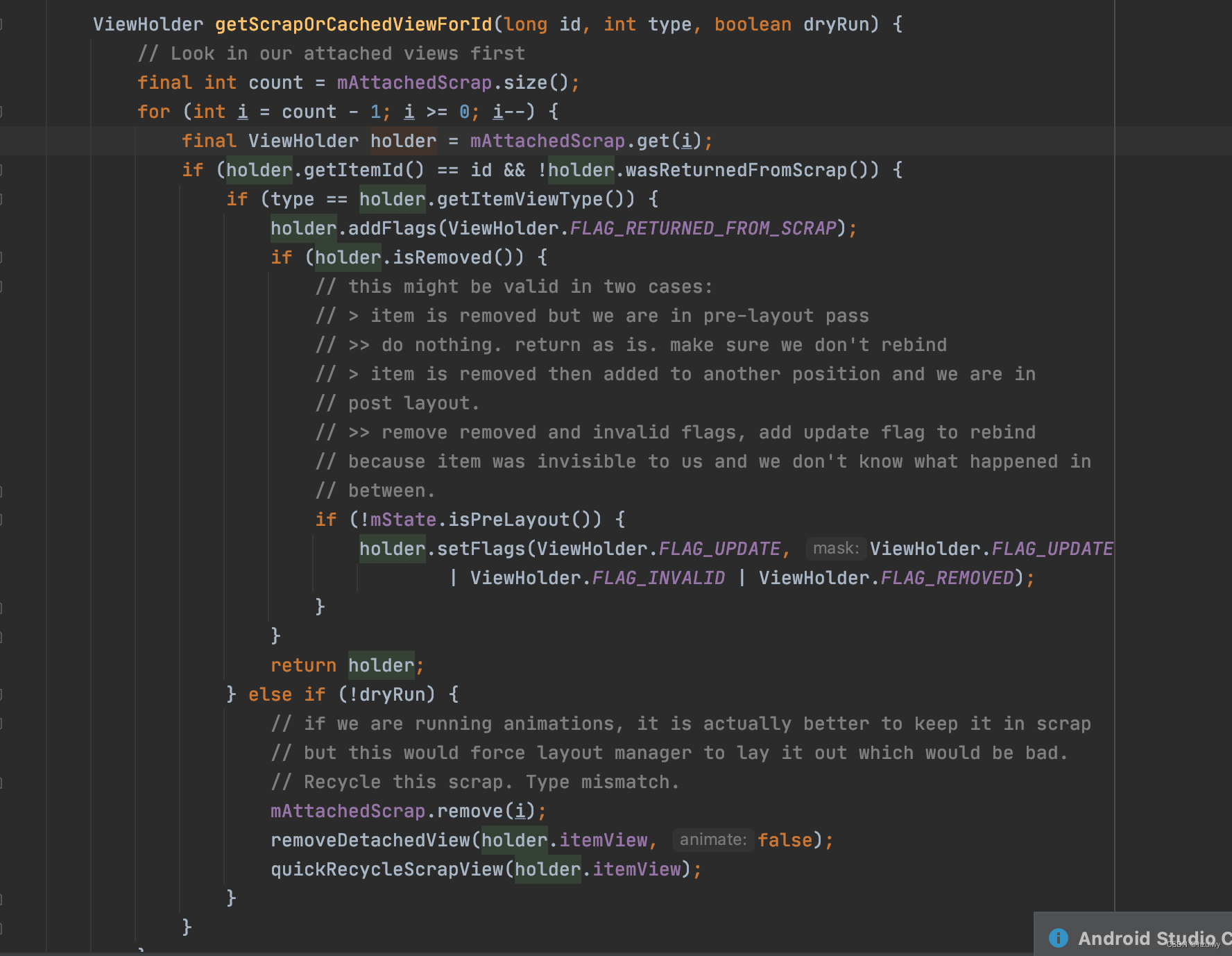Click the 'false' argument after the animate hint
Screen dimensions: 1232x956
pyautogui.click(x=785, y=840)
